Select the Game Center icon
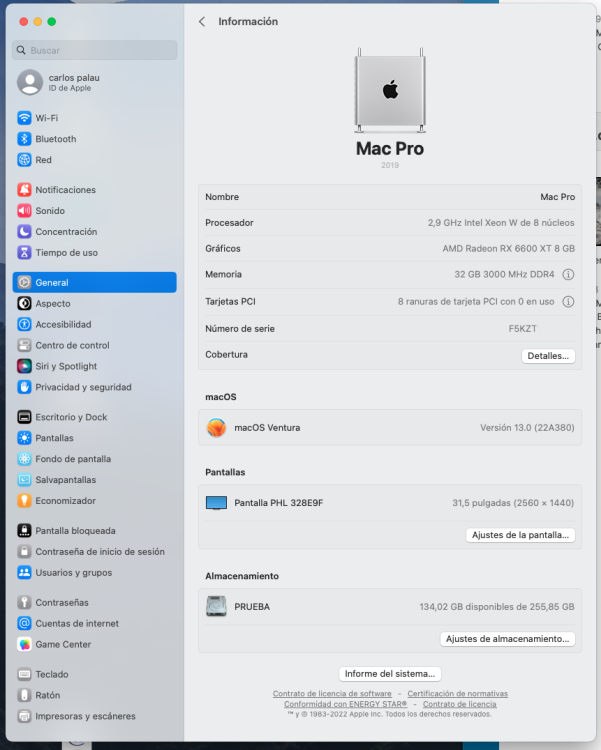The height and width of the screenshot is (750, 601). [24, 644]
